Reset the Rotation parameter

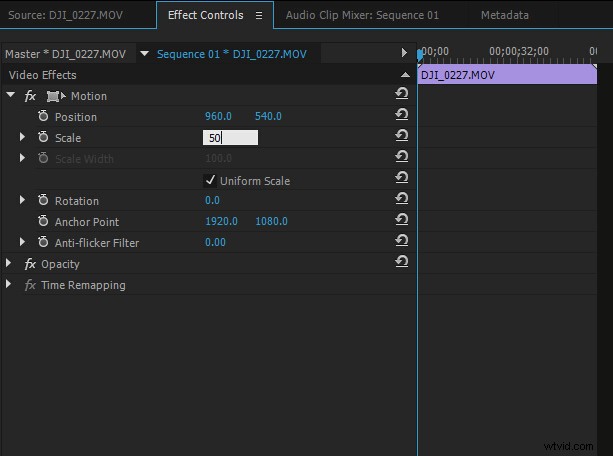click(x=401, y=201)
